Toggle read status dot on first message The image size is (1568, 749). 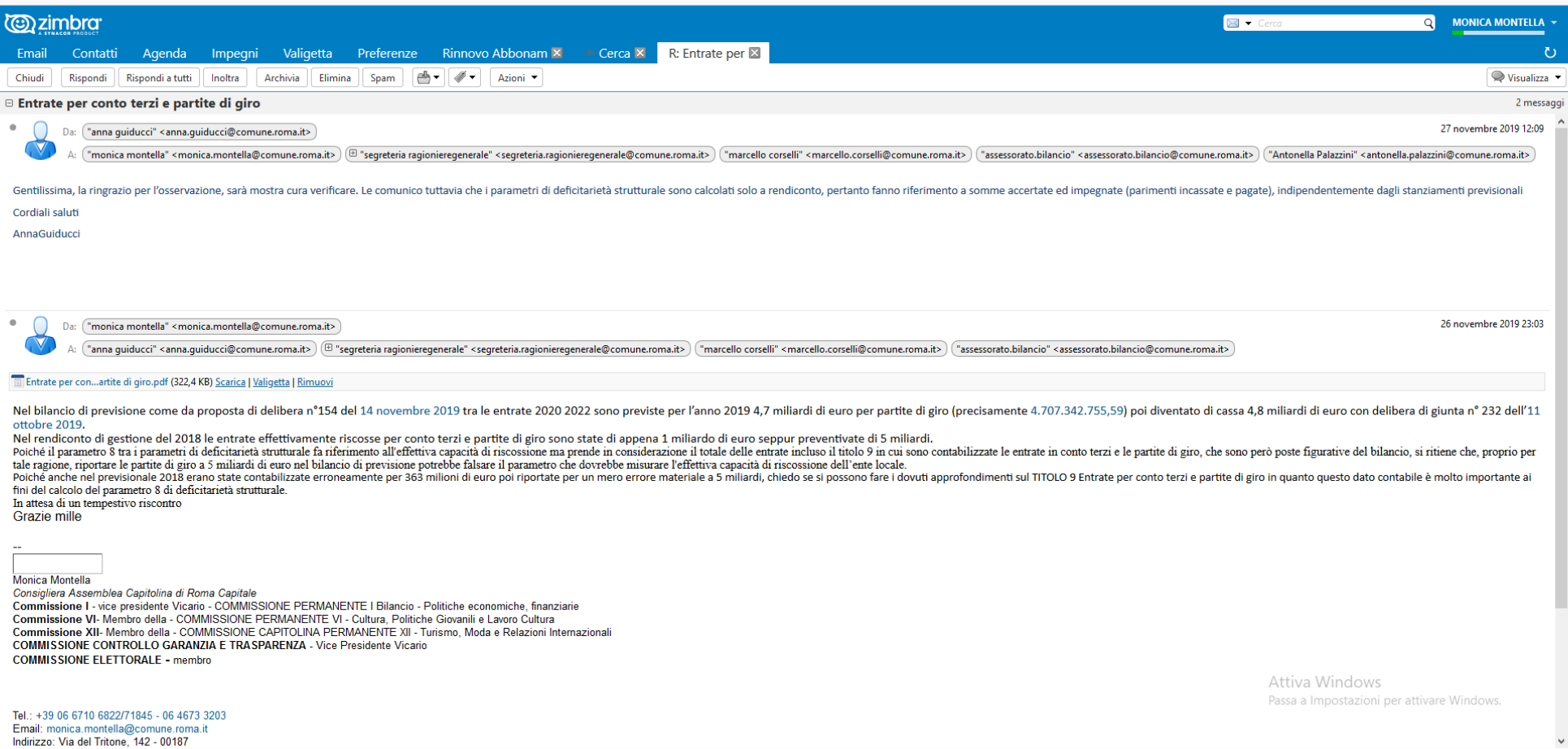click(13, 128)
